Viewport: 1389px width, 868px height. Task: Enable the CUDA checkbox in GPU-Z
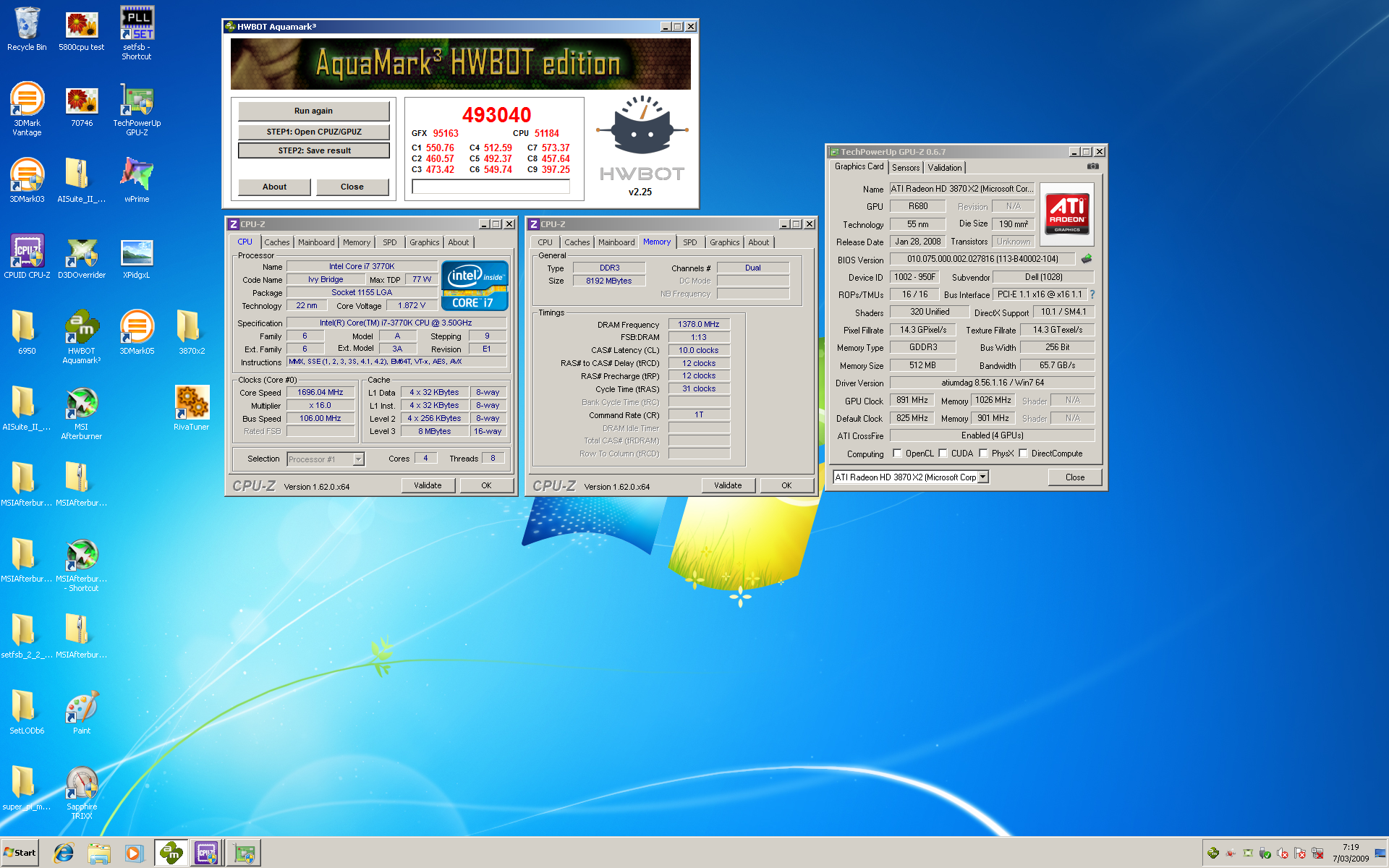pyautogui.click(x=943, y=454)
